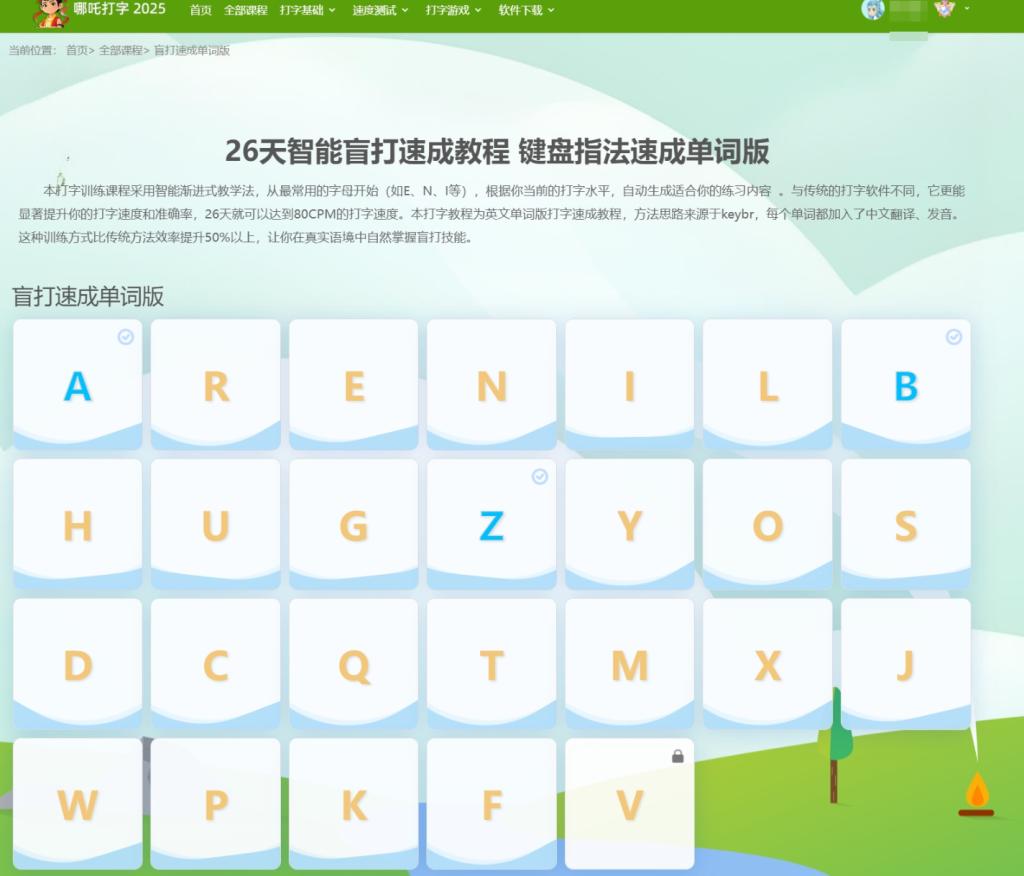
Task: Select the letter Q lesson card
Action: [x=353, y=664]
